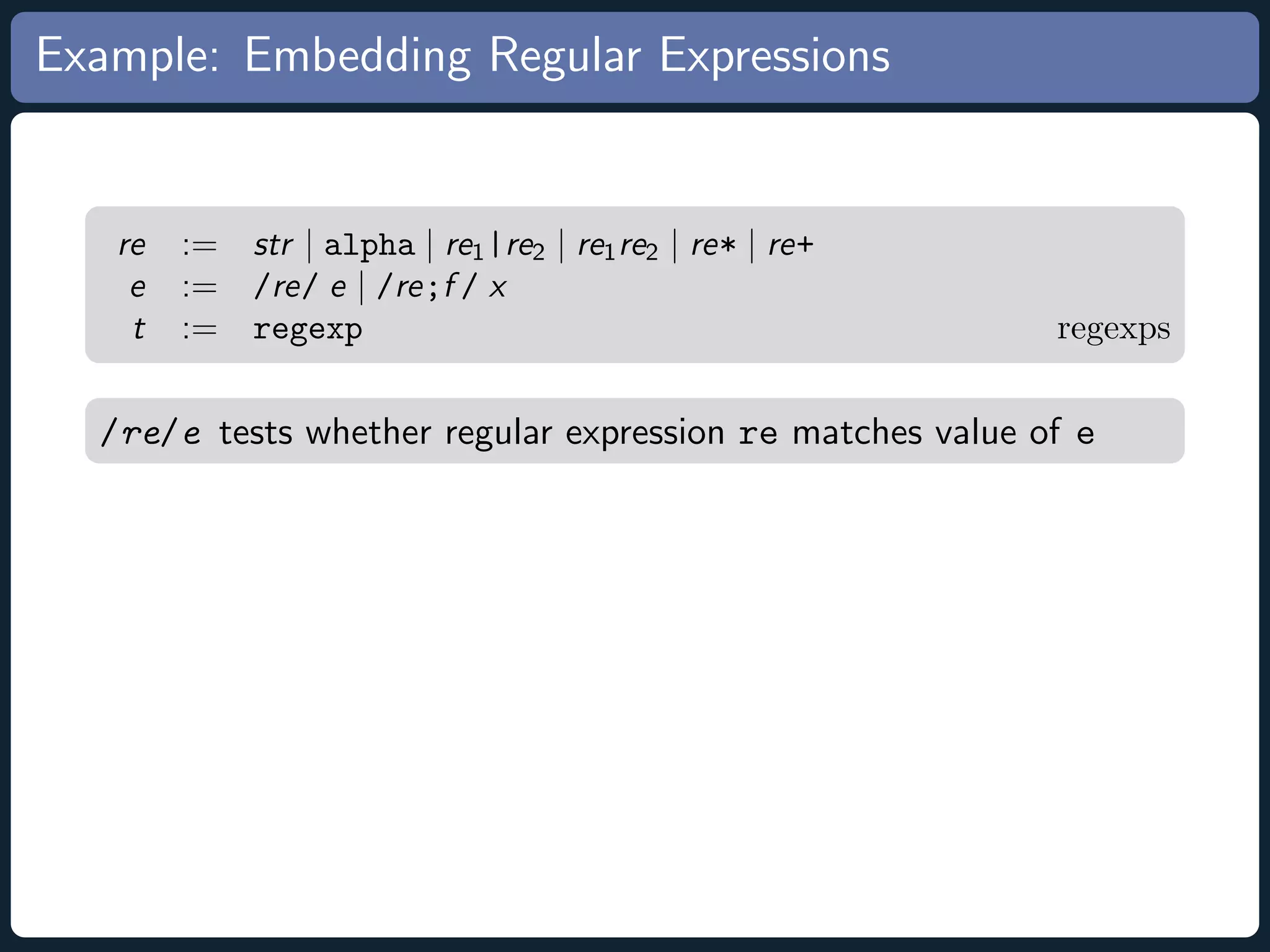Click the slide title 'Example: Embedding Regular Expressions'
This screenshot has height=952, width=1270.
tap(463, 57)
